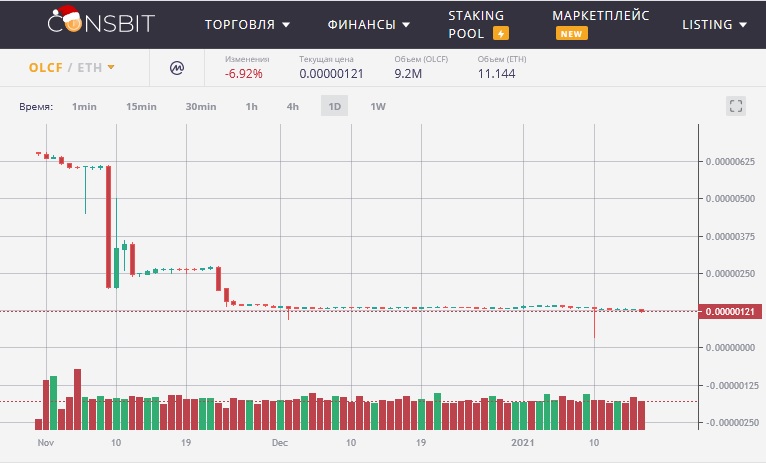Click the lightning bolt Staking Pool badge
Viewport: 766px width, 463px height.
point(501,34)
